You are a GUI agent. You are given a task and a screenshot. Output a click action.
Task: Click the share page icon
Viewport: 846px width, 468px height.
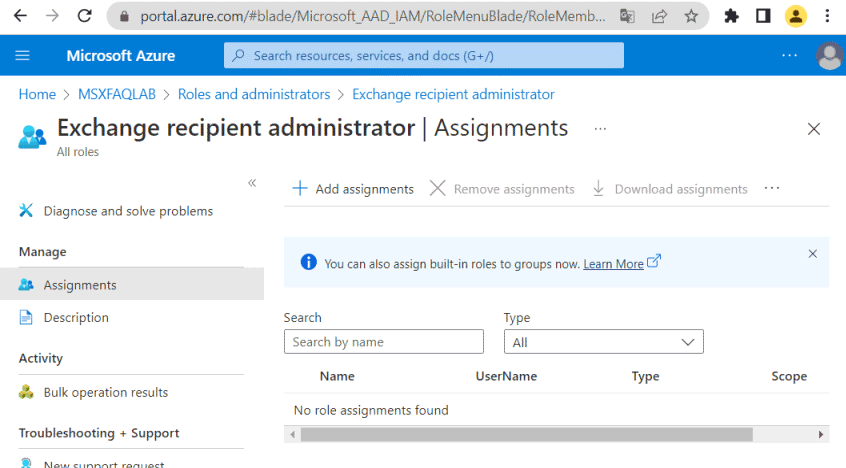(x=659, y=16)
